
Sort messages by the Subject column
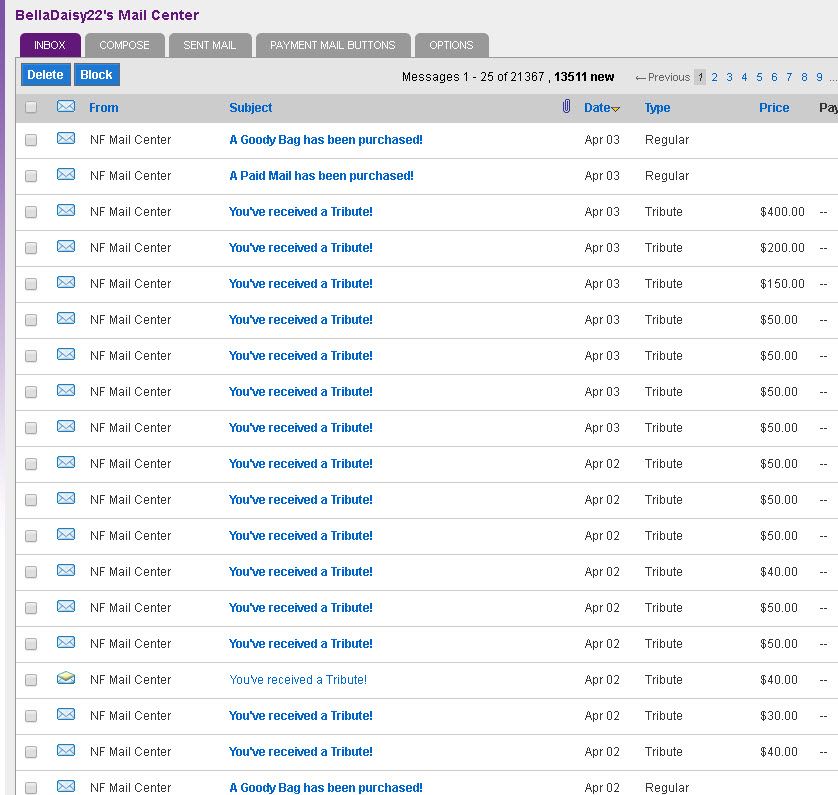(x=251, y=107)
